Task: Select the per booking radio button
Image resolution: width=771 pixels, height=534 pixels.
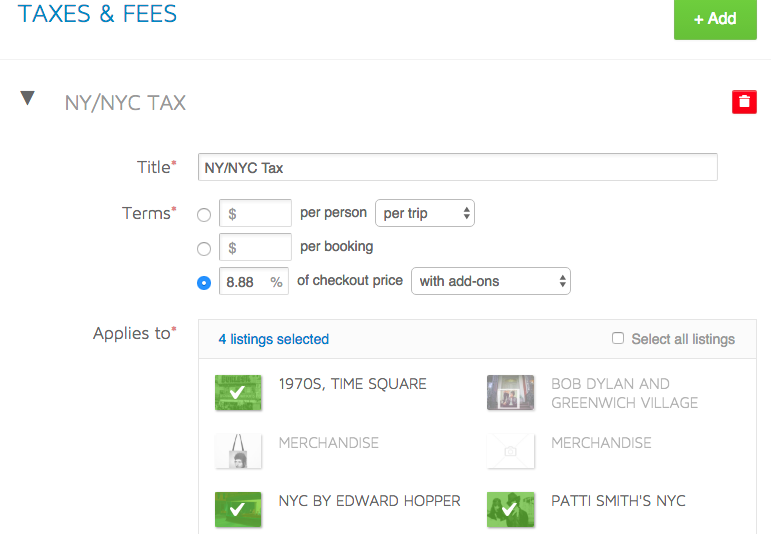Action: pos(204,249)
